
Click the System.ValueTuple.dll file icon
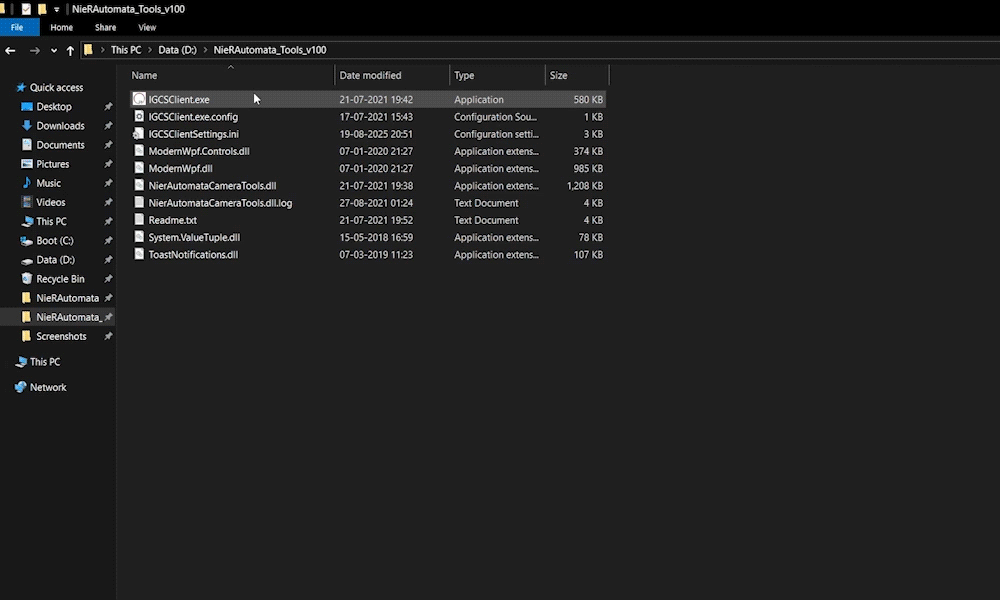[139, 237]
